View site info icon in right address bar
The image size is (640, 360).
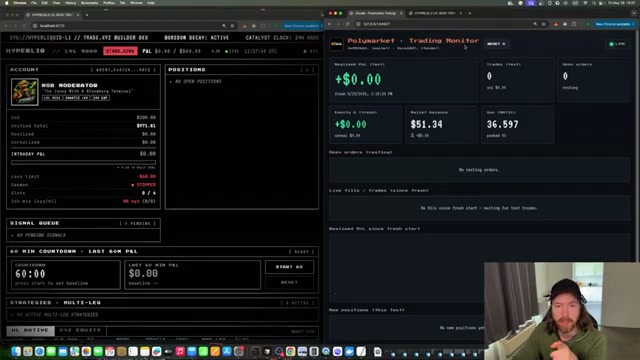click(x=358, y=24)
